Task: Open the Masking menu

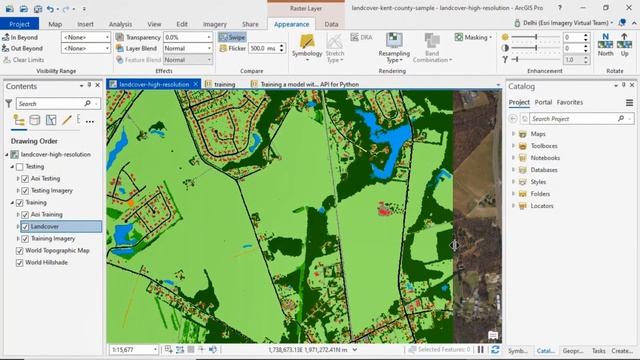Action: click(473, 37)
